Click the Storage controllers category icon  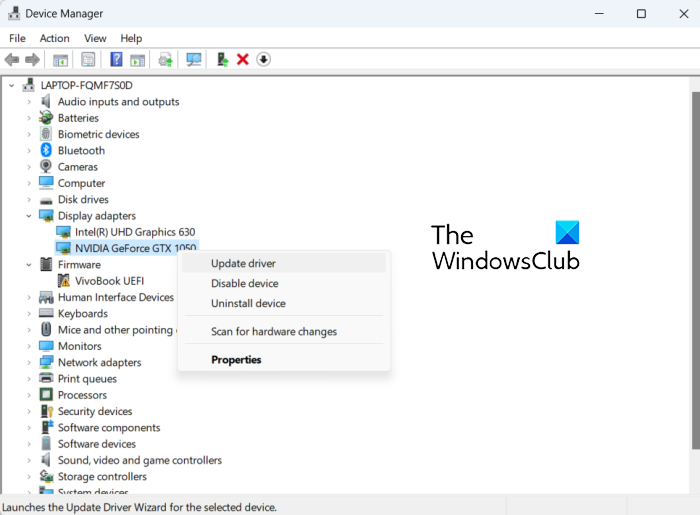46,476
